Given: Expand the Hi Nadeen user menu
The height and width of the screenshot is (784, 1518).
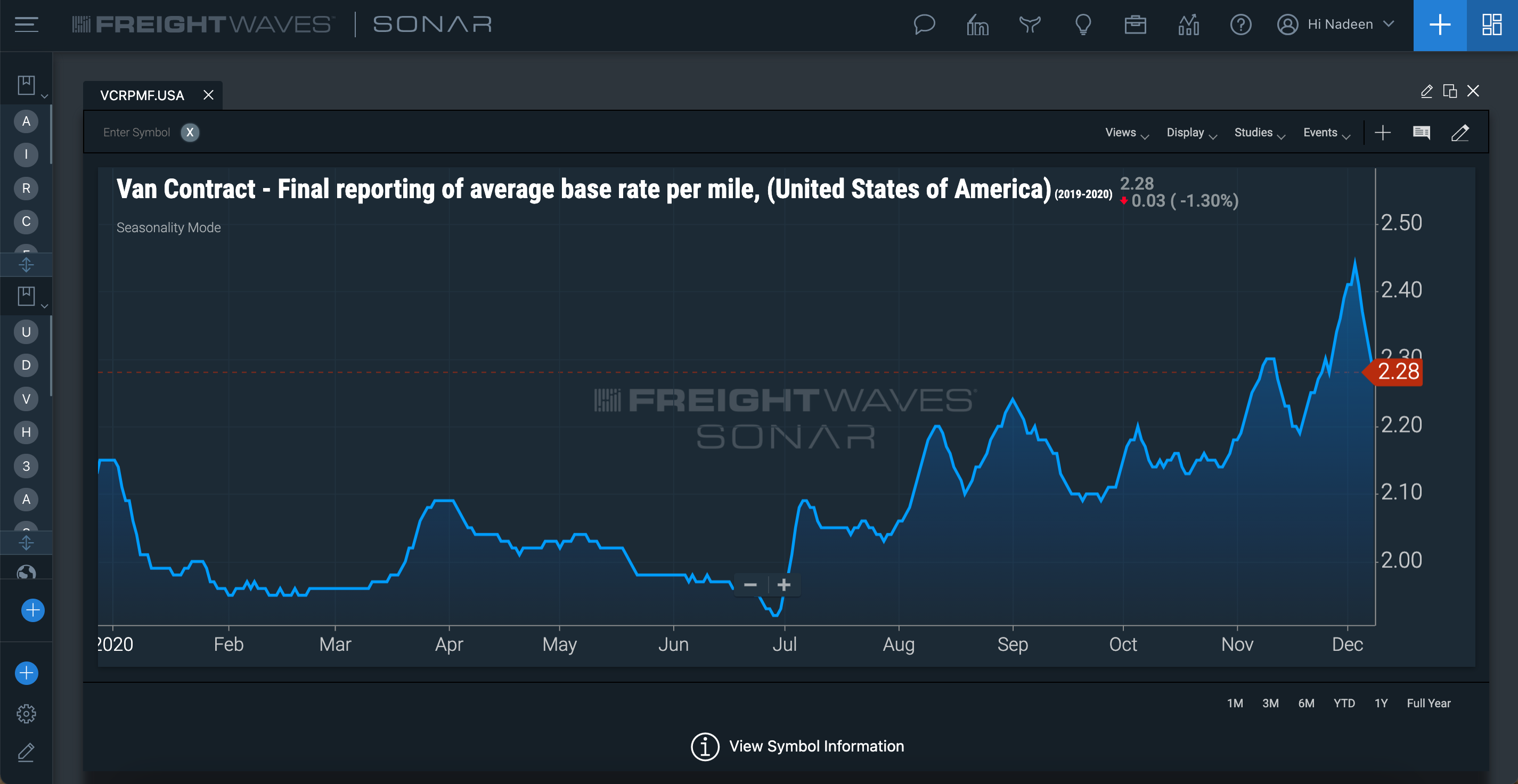Looking at the screenshot, I should (x=1335, y=24).
